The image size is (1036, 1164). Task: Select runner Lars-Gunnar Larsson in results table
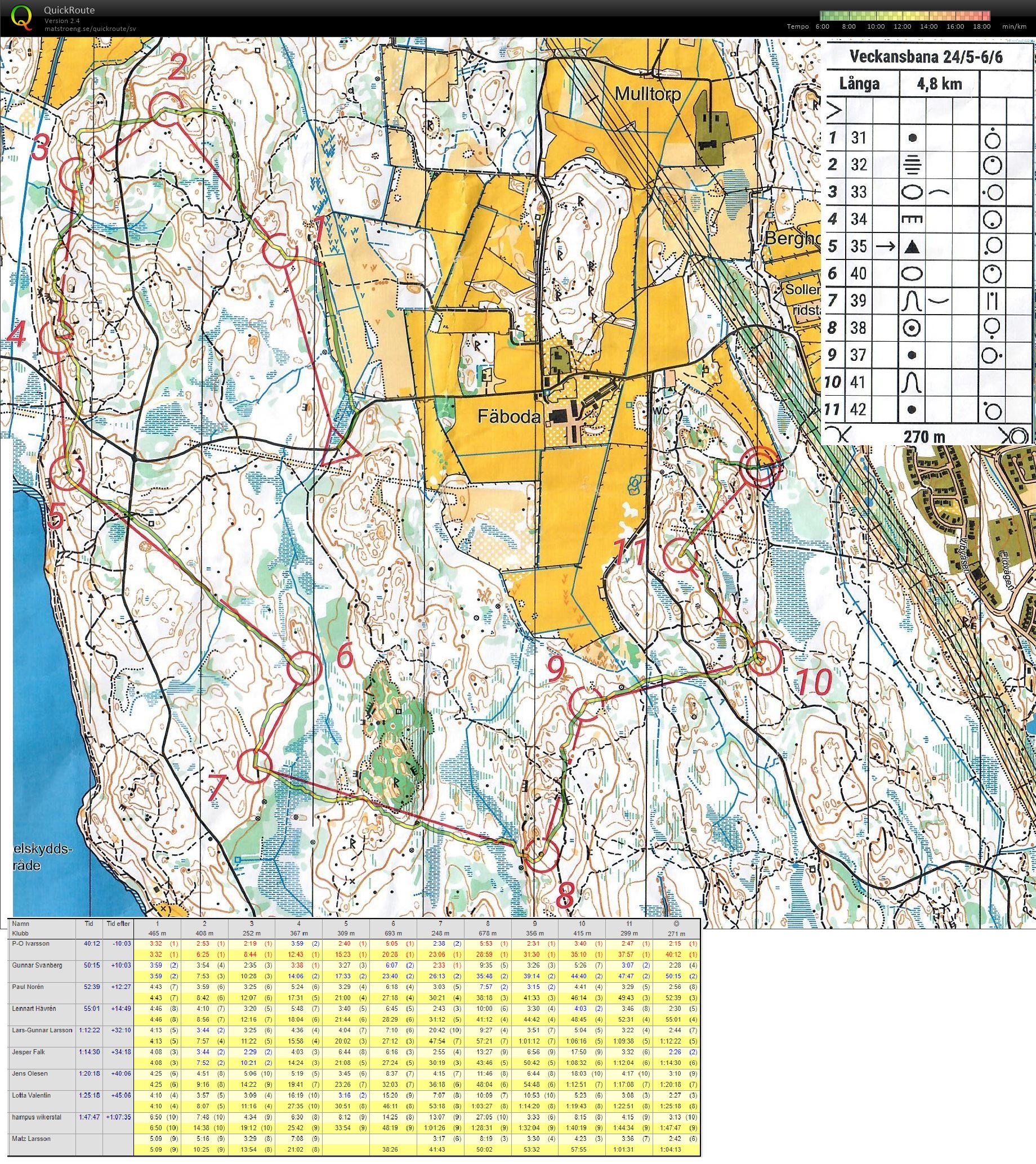[42, 1029]
